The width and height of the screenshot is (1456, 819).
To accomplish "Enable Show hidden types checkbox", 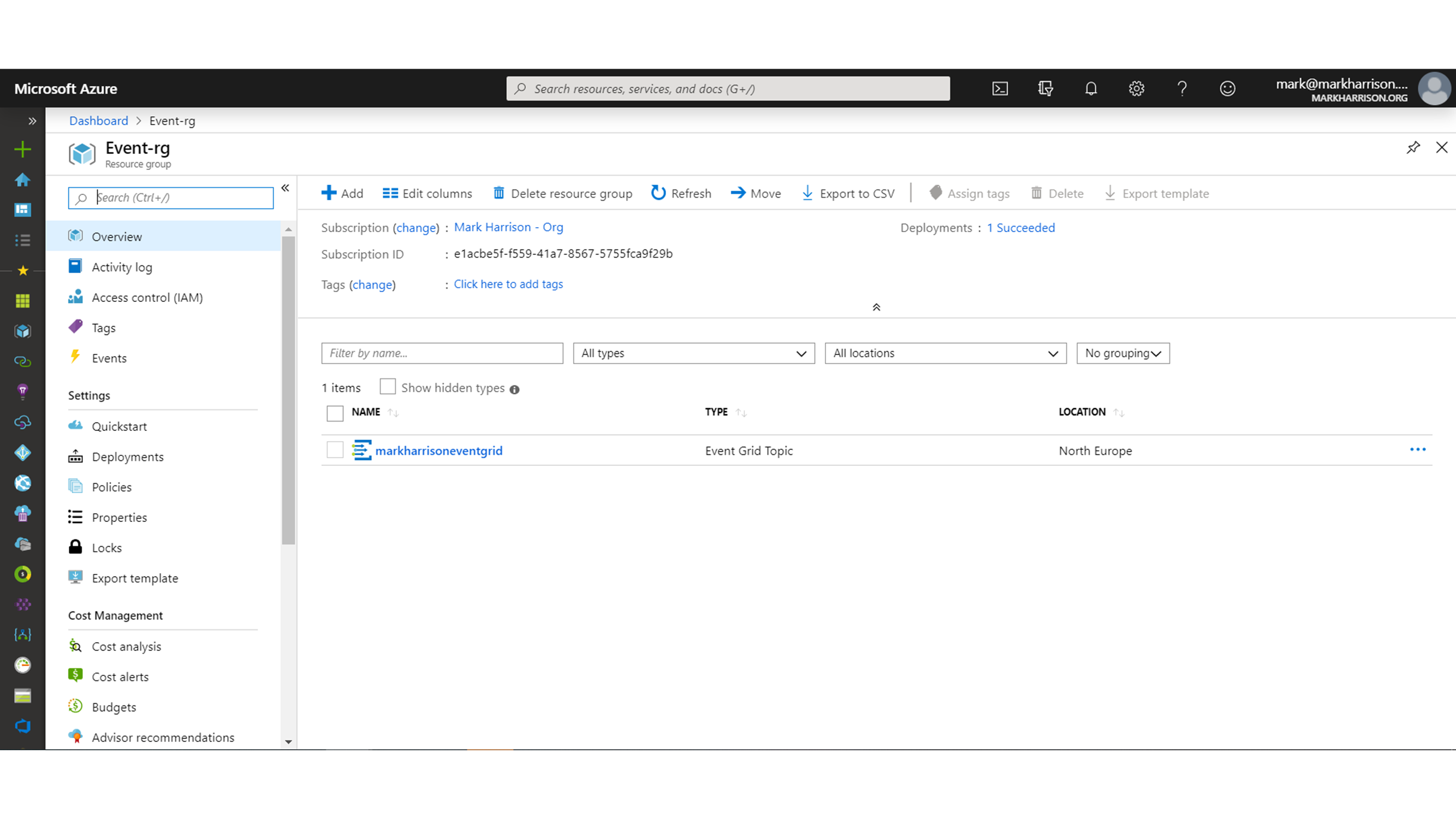I will (x=388, y=387).
